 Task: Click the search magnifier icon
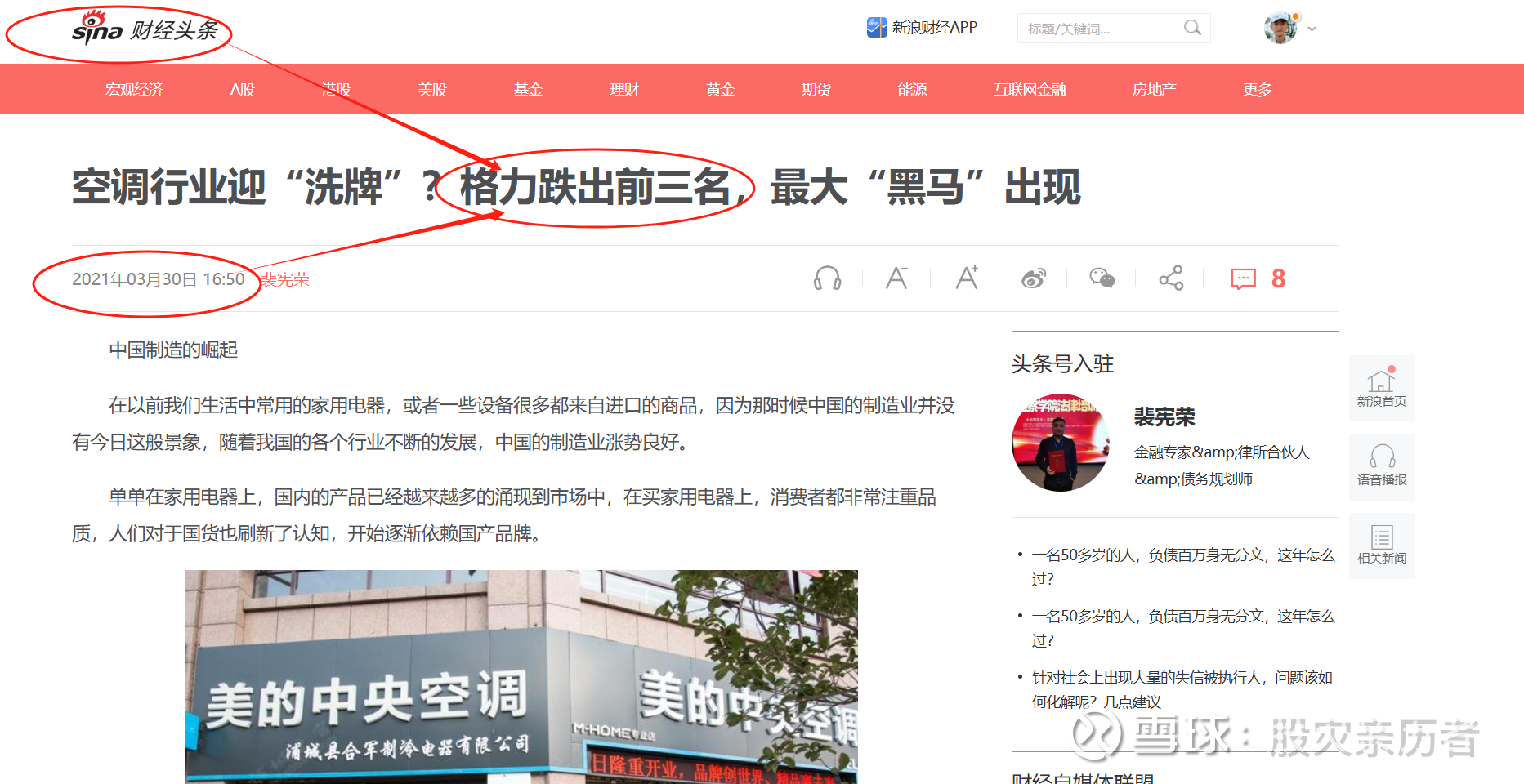pos(1192,28)
